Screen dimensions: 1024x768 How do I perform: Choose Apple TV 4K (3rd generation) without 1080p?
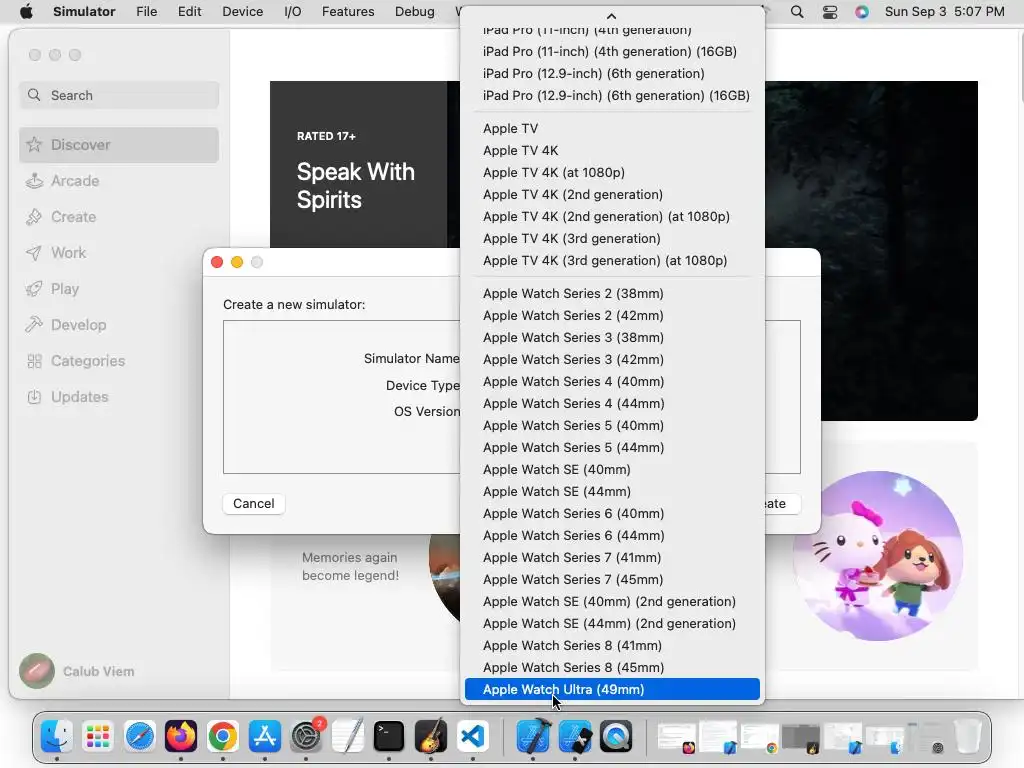click(x=612, y=238)
